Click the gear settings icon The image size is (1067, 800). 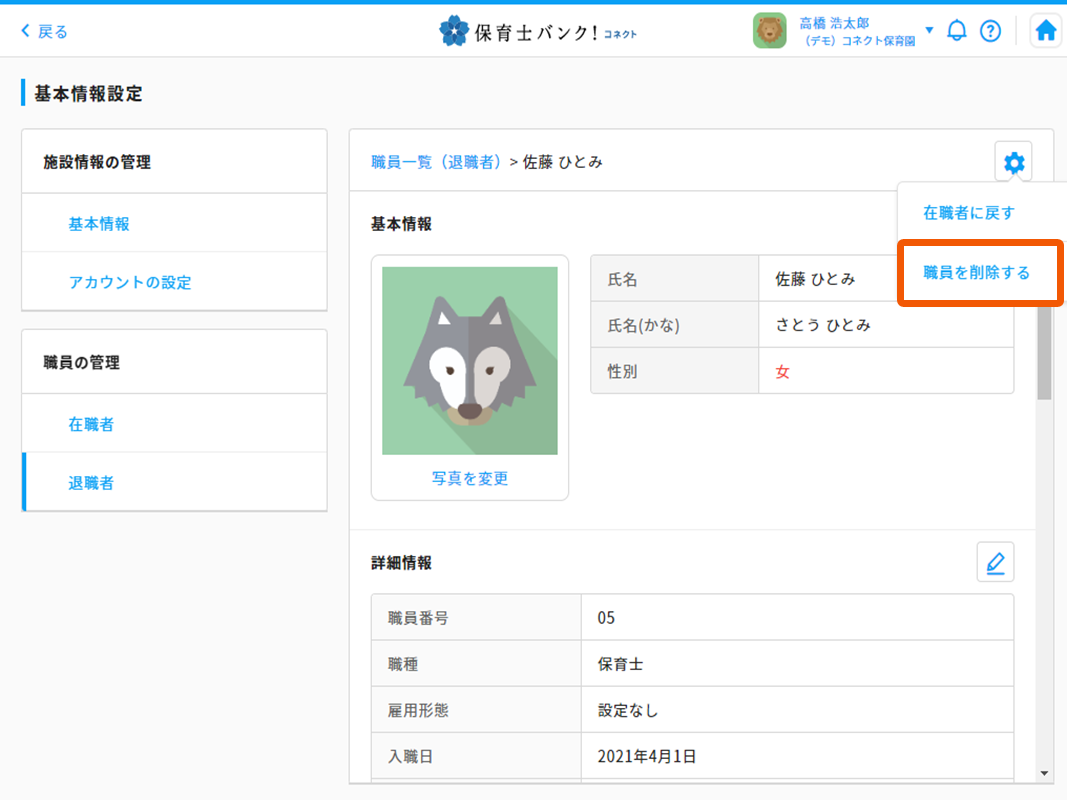[x=1014, y=162]
